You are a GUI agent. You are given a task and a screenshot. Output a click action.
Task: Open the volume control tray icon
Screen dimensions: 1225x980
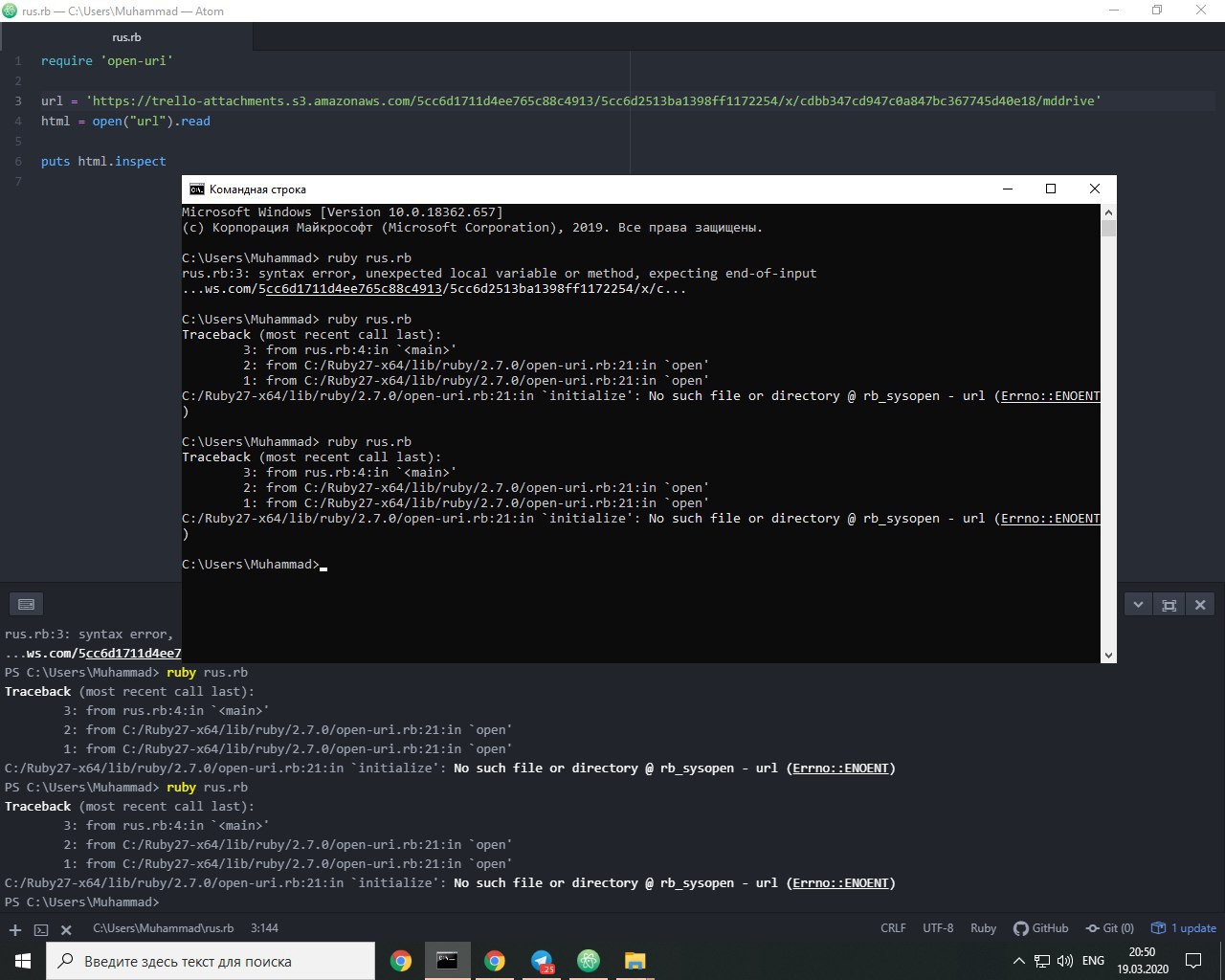1064,961
